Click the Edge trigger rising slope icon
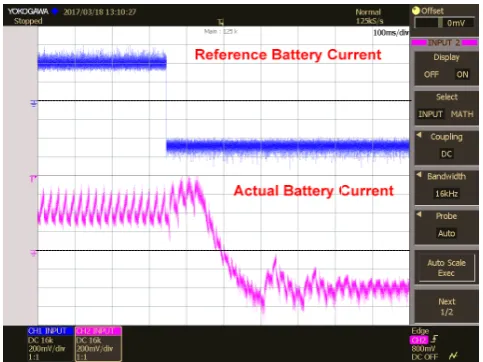483x362 pixels. 434,339
